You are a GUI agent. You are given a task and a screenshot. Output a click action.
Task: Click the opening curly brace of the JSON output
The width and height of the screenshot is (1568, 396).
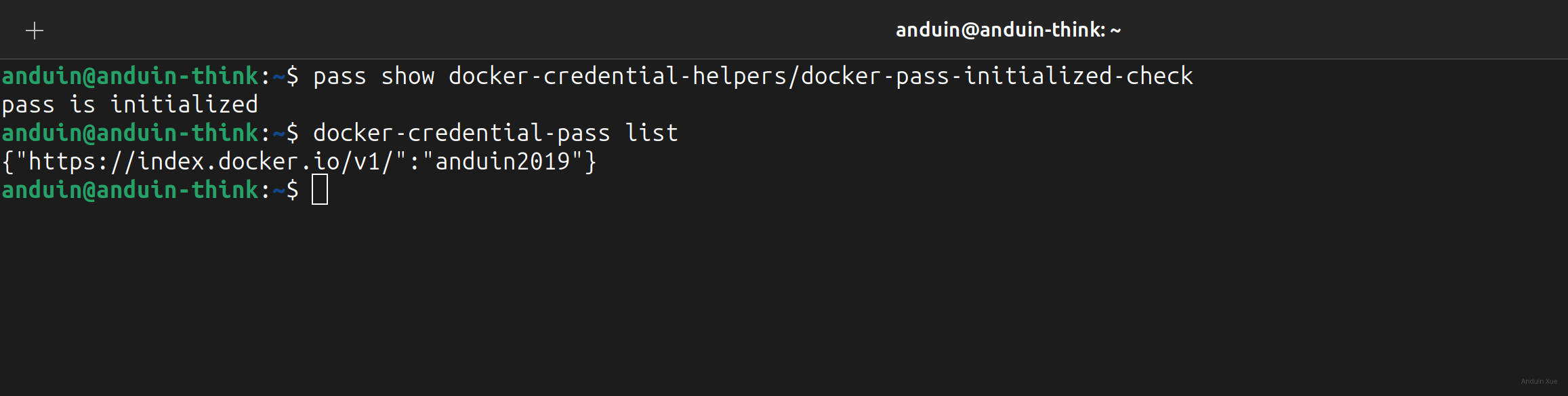coord(8,161)
